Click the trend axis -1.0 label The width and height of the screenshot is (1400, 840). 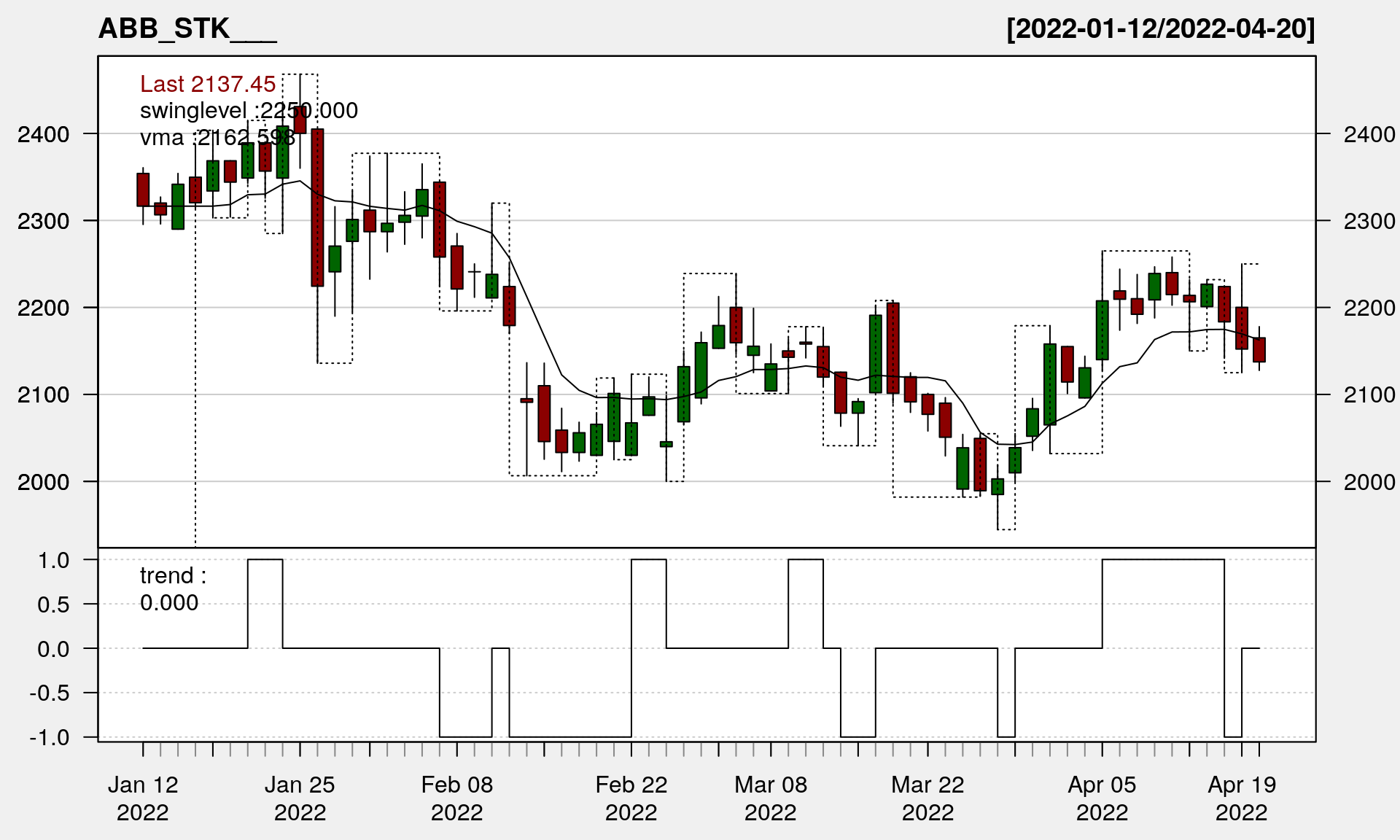pos(50,737)
